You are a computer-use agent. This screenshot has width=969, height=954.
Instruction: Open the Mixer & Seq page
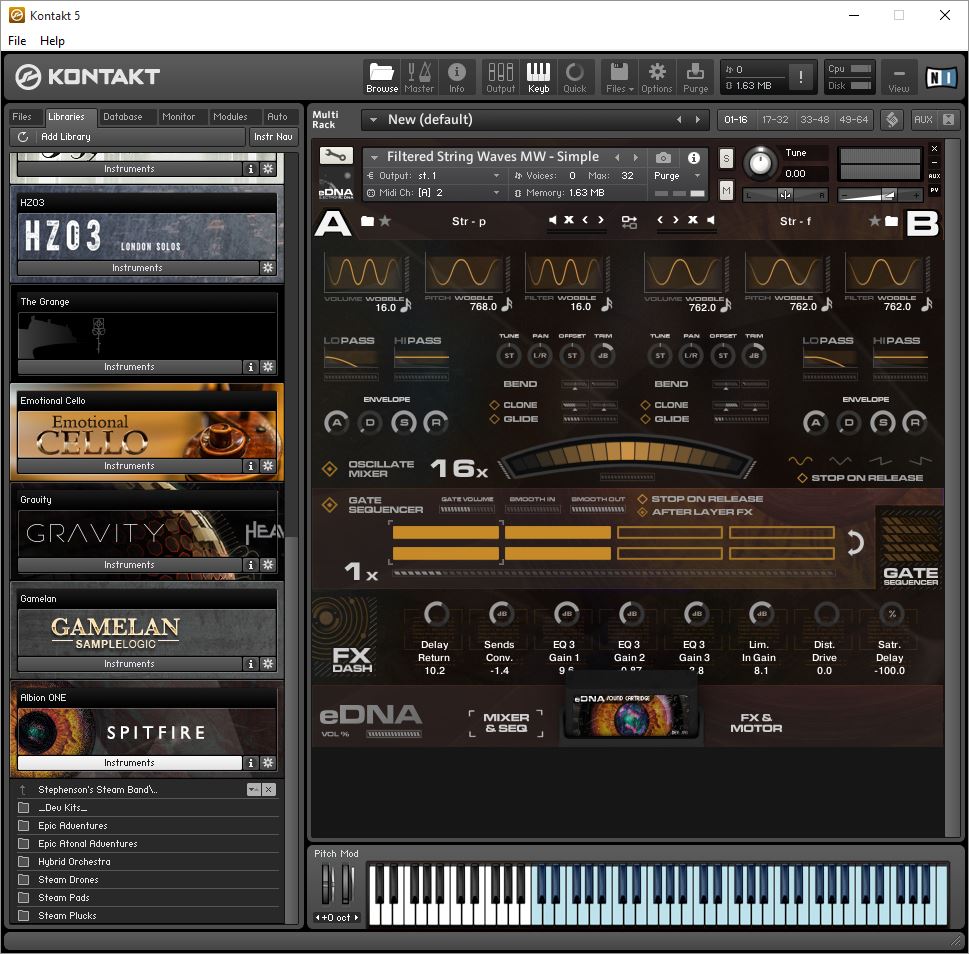[x=506, y=722]
